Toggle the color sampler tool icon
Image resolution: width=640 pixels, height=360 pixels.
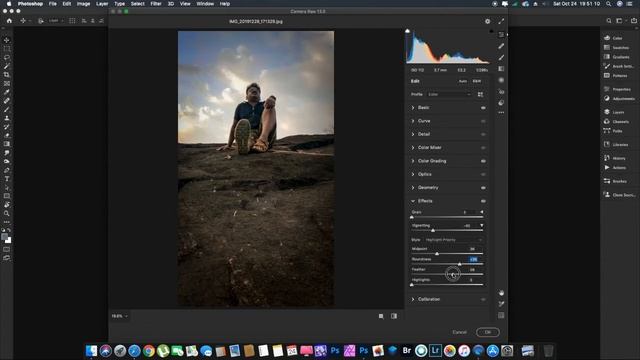point(501,304)
